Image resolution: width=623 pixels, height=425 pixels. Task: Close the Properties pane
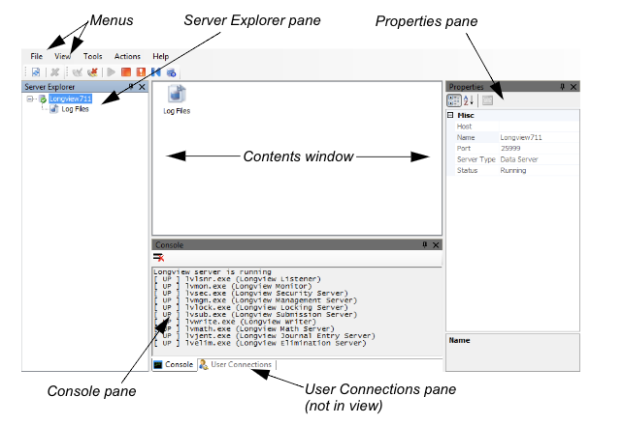(575, 87)
